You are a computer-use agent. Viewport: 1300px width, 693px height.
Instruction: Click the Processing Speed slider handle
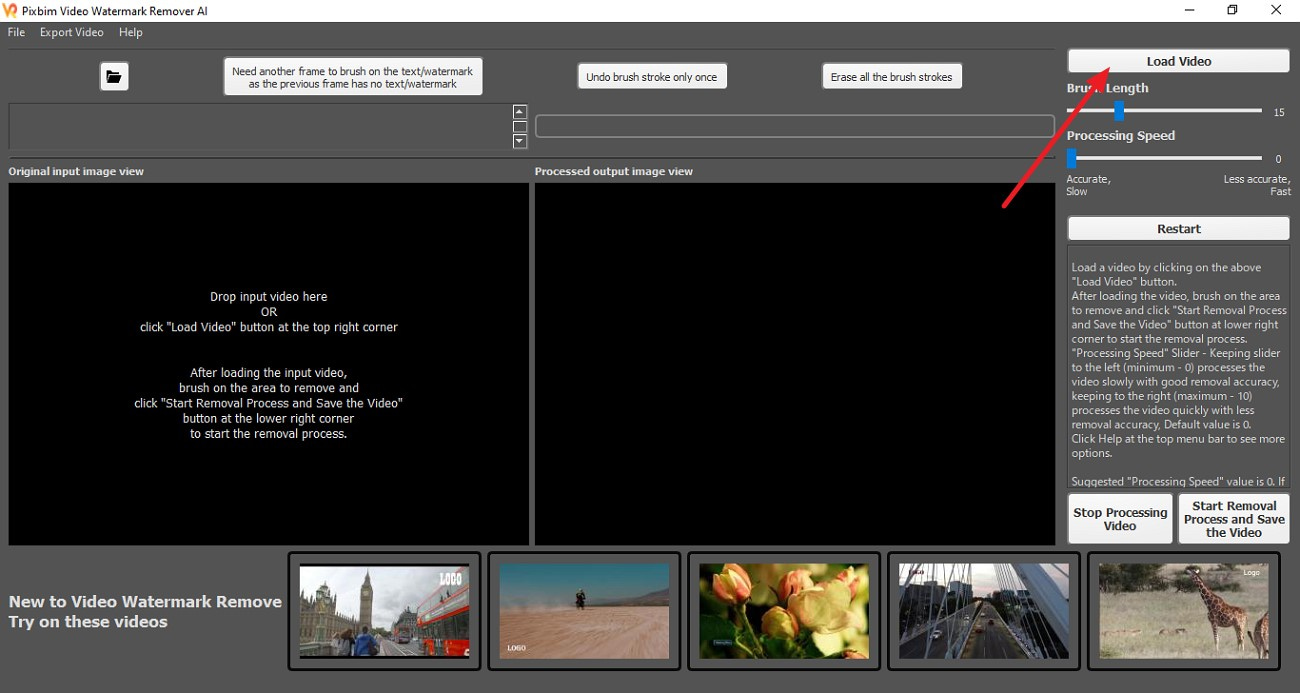click(1071, 158)
